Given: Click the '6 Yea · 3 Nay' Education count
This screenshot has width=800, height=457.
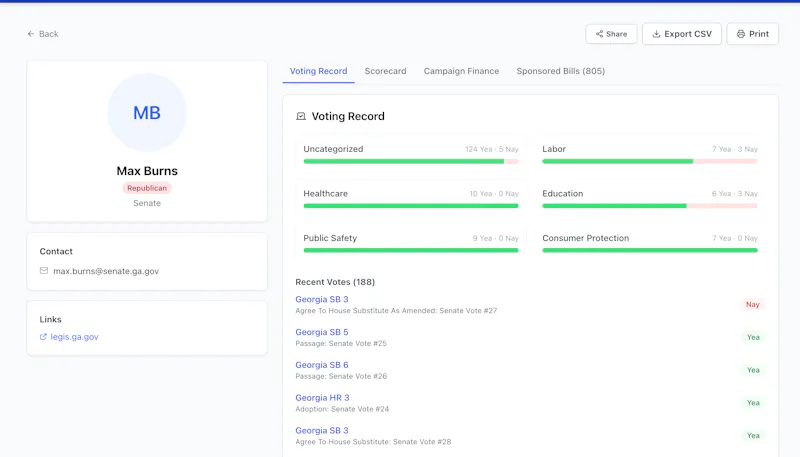Looking at the screenshot, I should (735, 193).
